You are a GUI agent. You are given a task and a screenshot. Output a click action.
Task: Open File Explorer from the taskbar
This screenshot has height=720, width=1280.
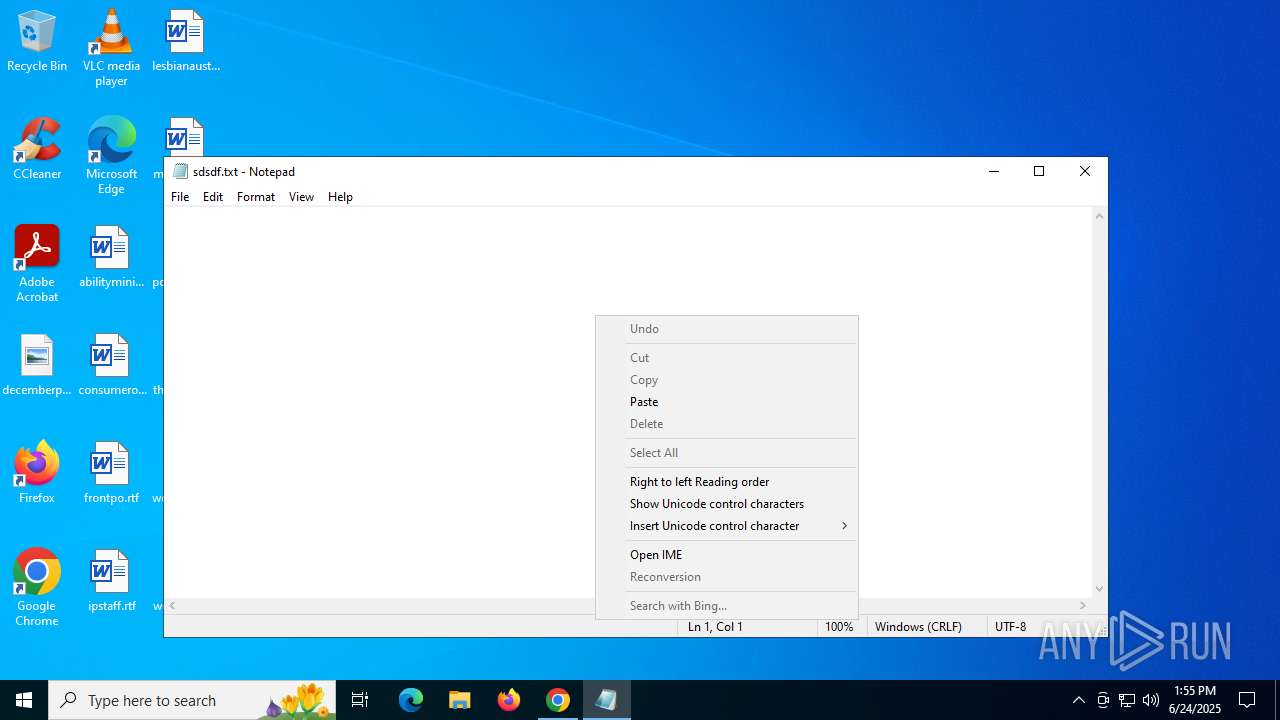tap(460, 700)
